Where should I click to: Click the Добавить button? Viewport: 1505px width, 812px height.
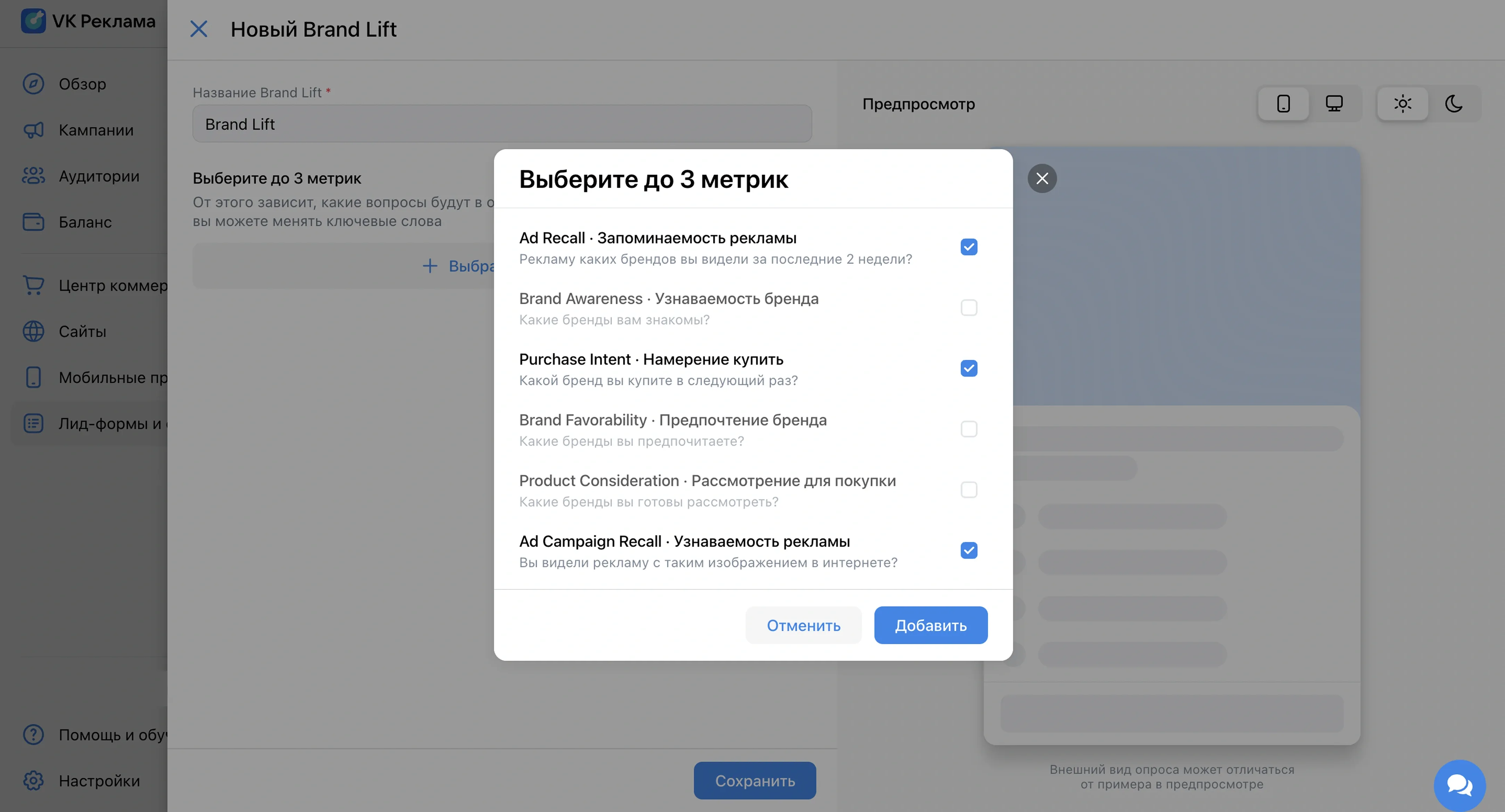point(930,625)
